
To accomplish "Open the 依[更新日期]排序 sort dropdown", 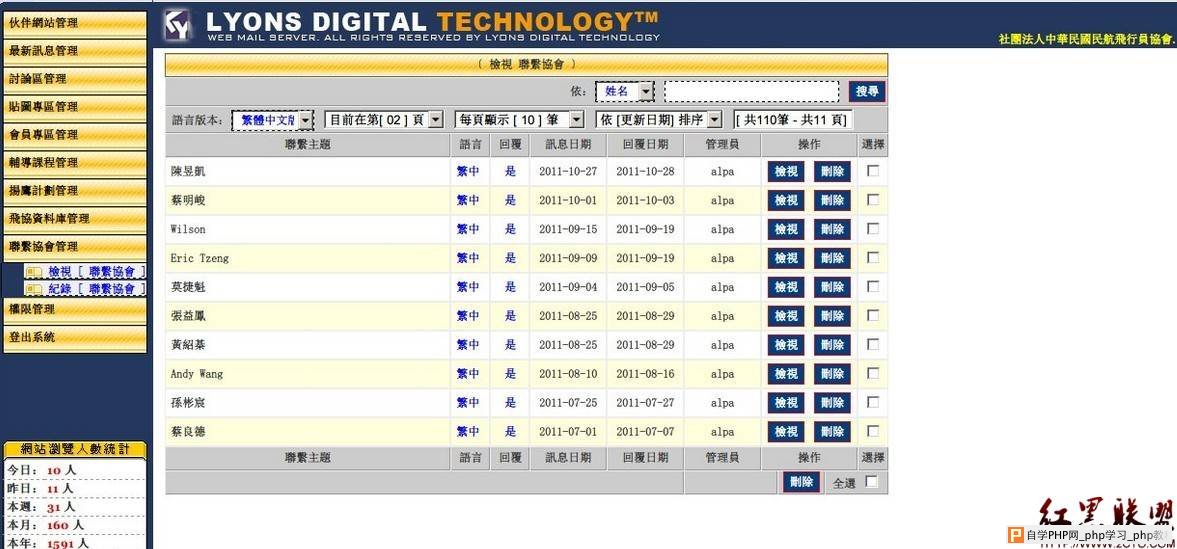I will click(x=659, y=119).
